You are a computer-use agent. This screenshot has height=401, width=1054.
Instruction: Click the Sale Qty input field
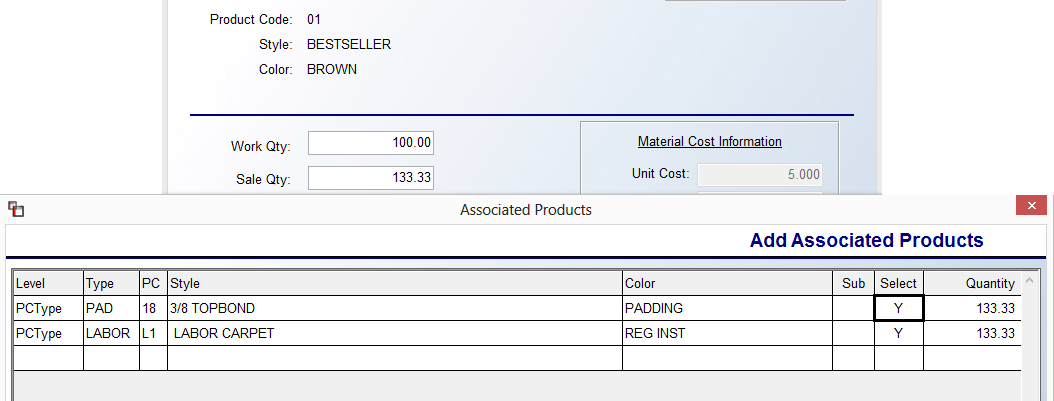click(371, 178)
